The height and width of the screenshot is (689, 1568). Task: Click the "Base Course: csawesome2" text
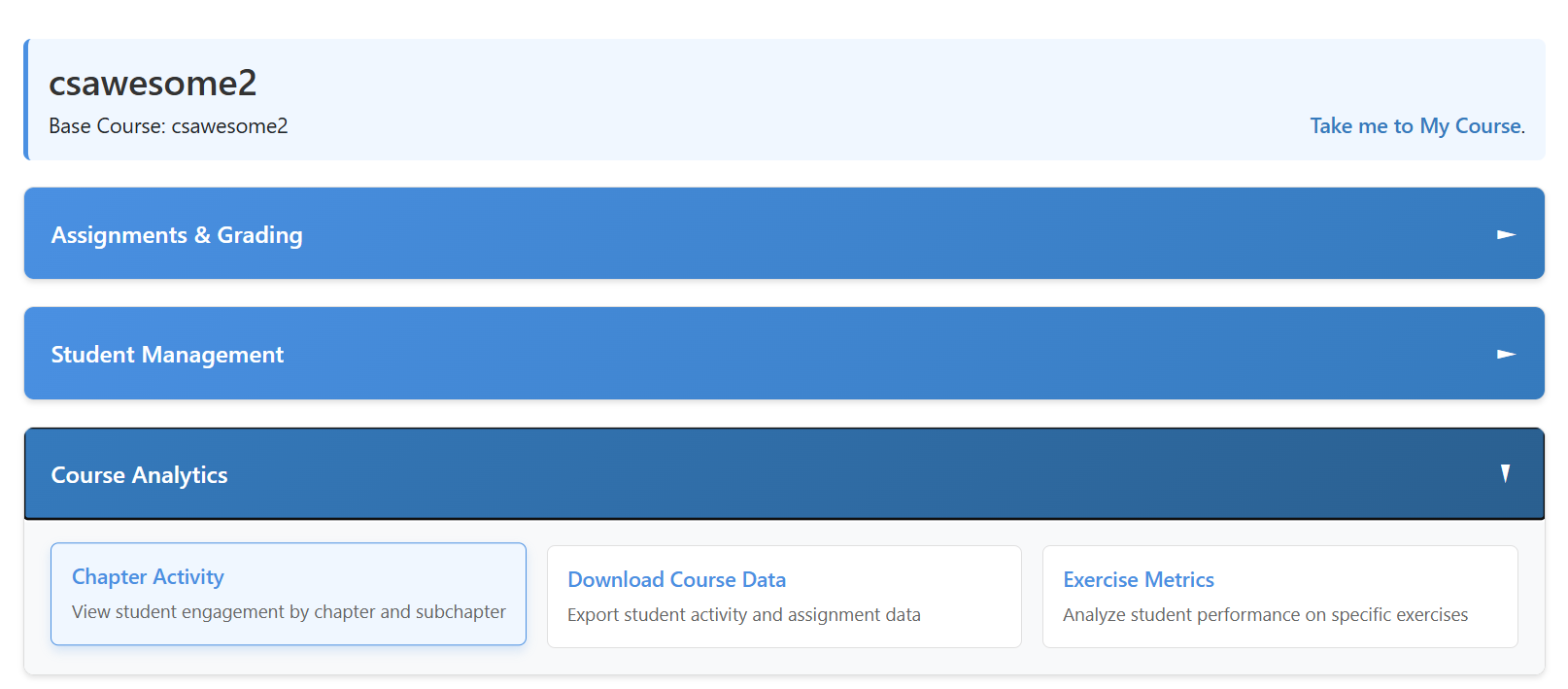pyautogui.click(x=168, y=126)
